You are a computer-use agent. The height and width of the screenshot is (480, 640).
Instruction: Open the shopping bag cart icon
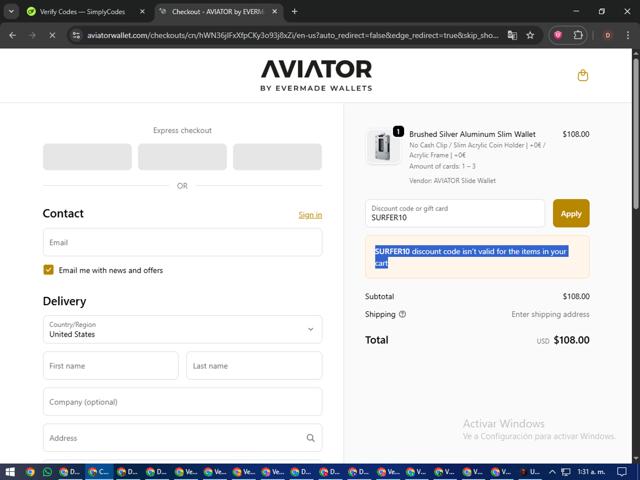pos(583,76)
